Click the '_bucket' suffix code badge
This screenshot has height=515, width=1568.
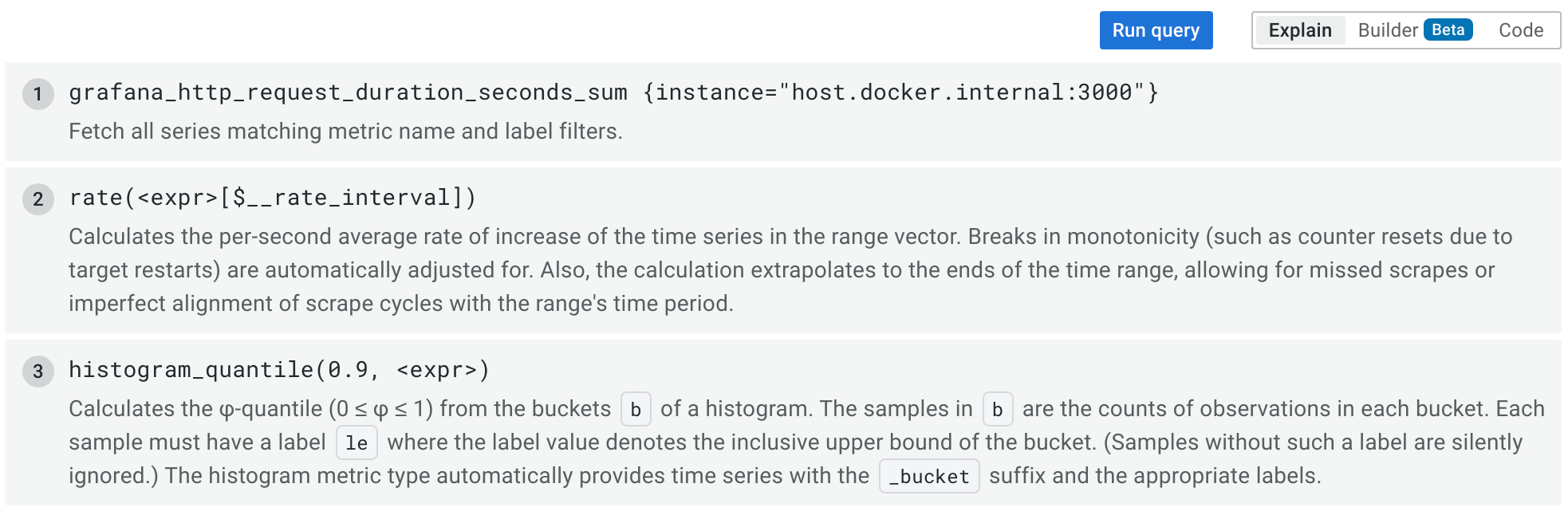coord(929,477)
